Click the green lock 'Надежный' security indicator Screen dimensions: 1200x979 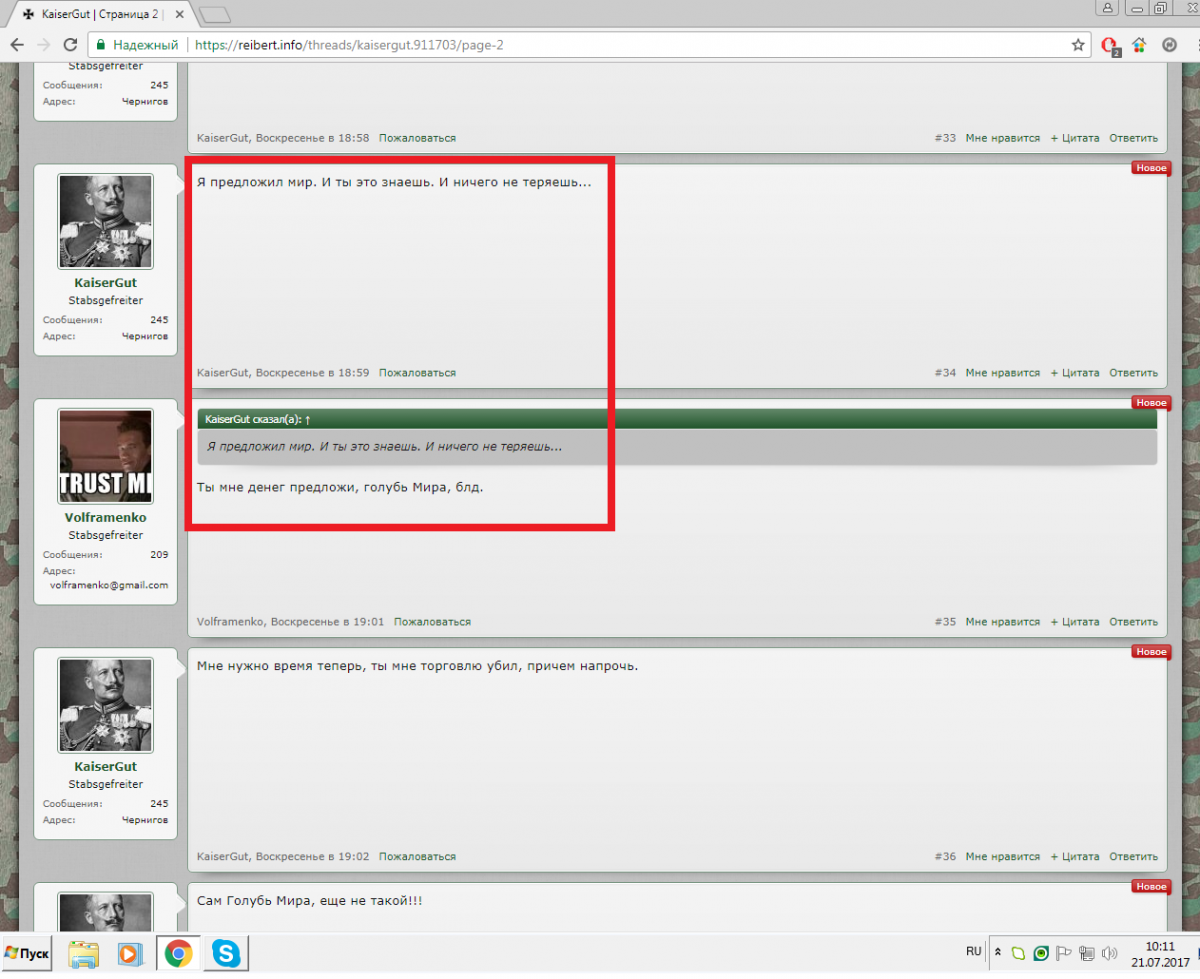137,45
